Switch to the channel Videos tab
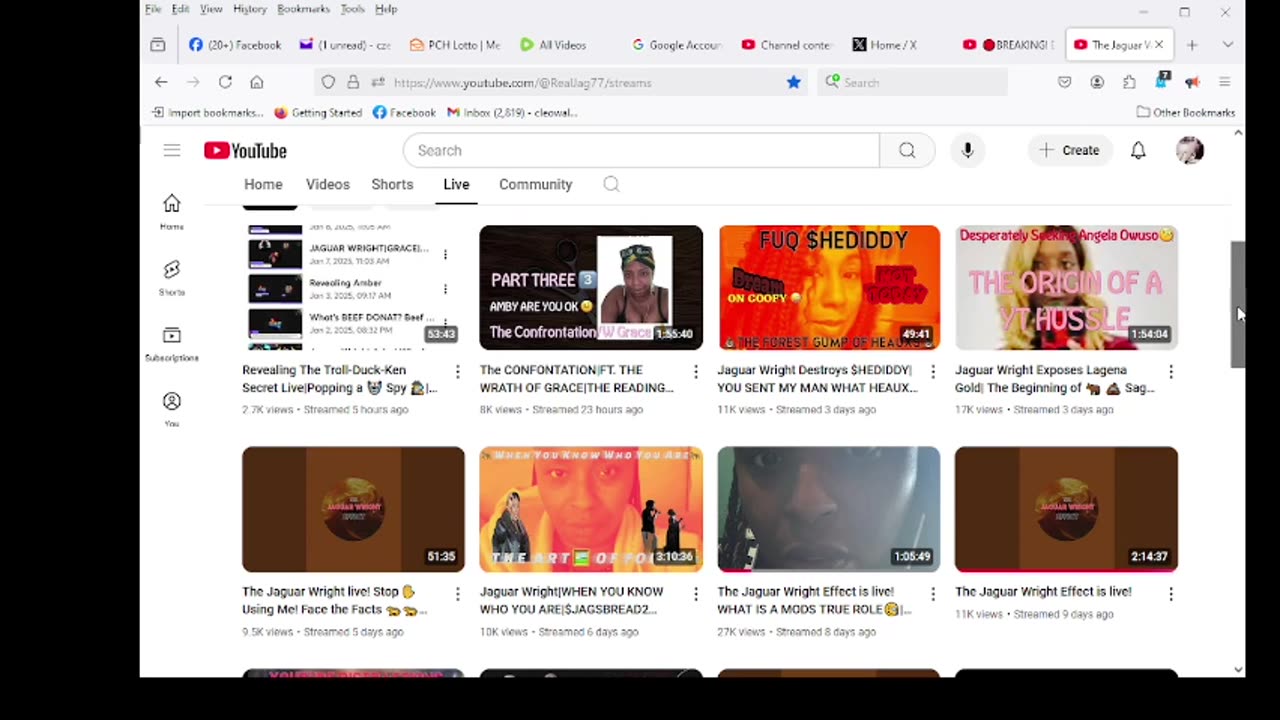1280x720 pixels. 328,184
